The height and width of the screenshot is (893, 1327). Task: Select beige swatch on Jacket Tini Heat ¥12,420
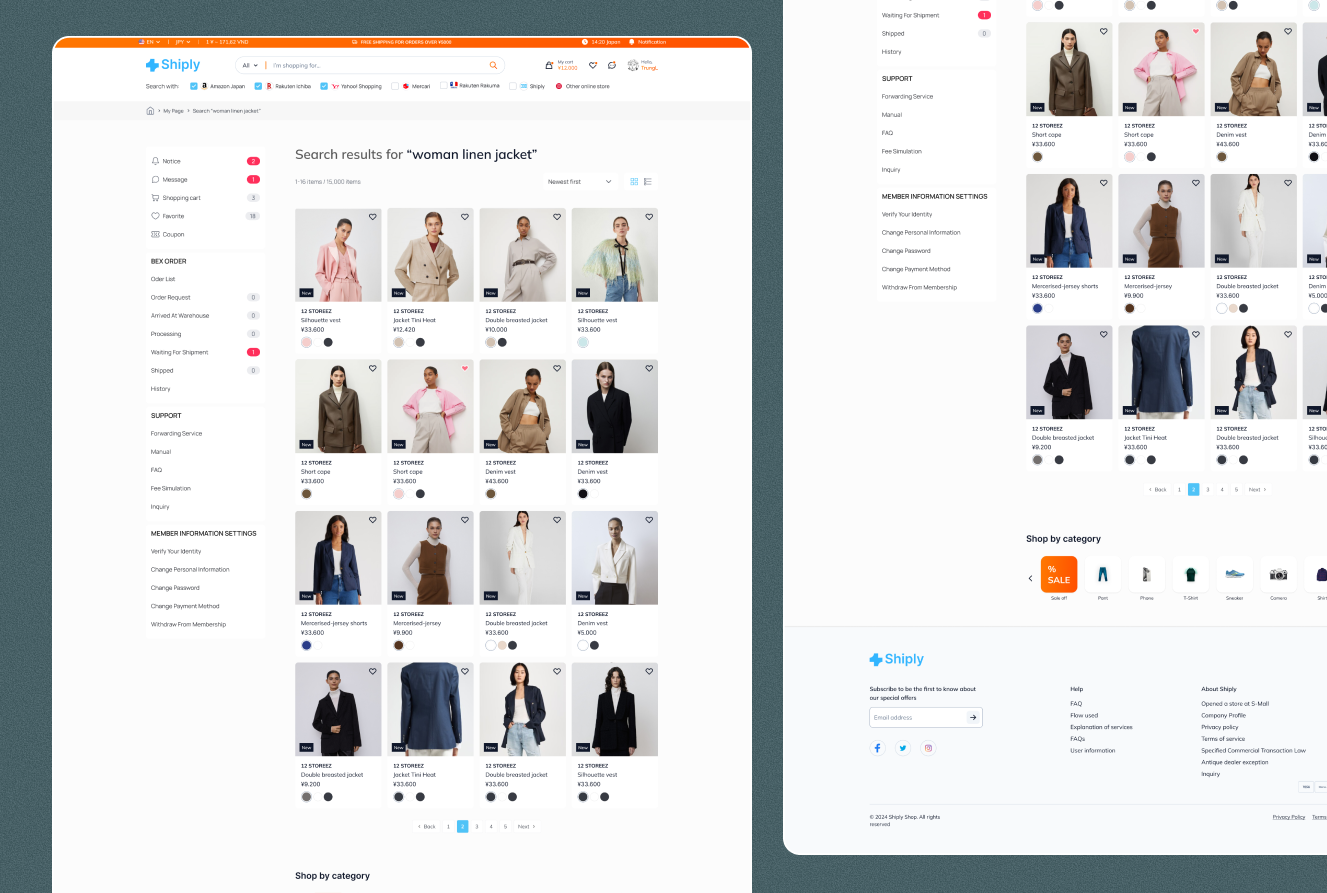pyautogui.click(x=398, y=342)
